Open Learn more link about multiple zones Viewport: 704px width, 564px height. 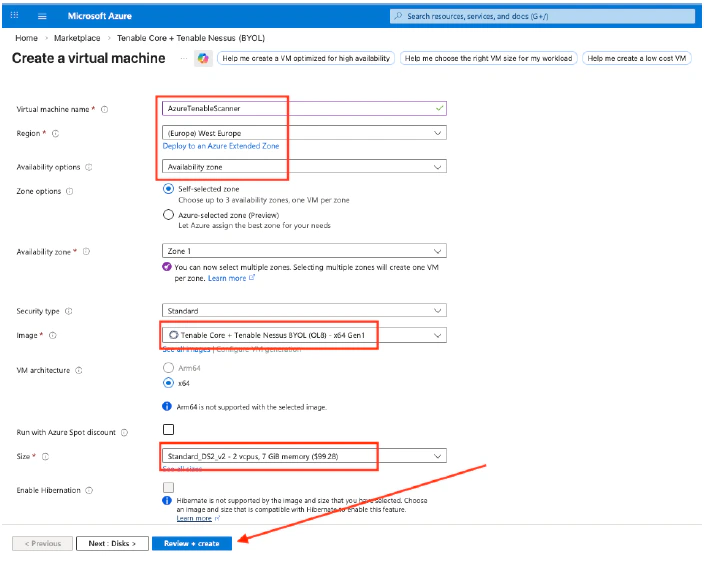click(227, 278)
